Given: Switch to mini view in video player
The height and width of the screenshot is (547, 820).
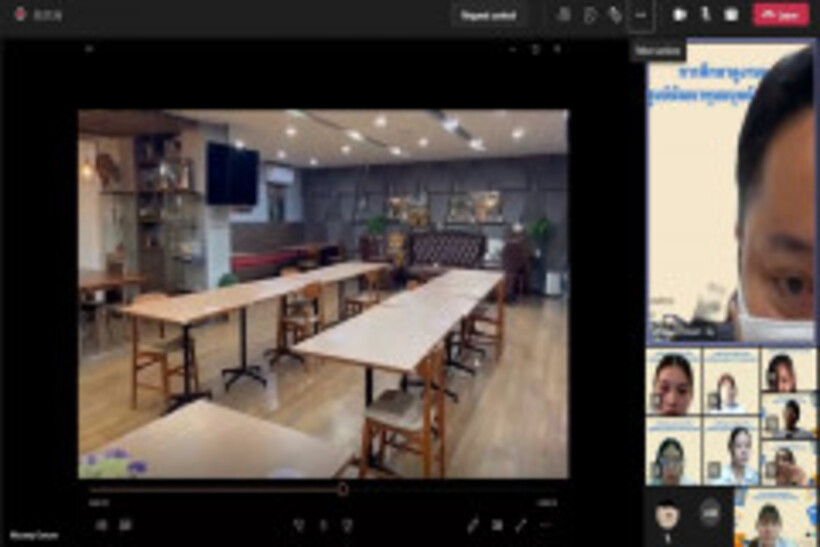Looking at the screenshot, I should click(x=497, y=525).
